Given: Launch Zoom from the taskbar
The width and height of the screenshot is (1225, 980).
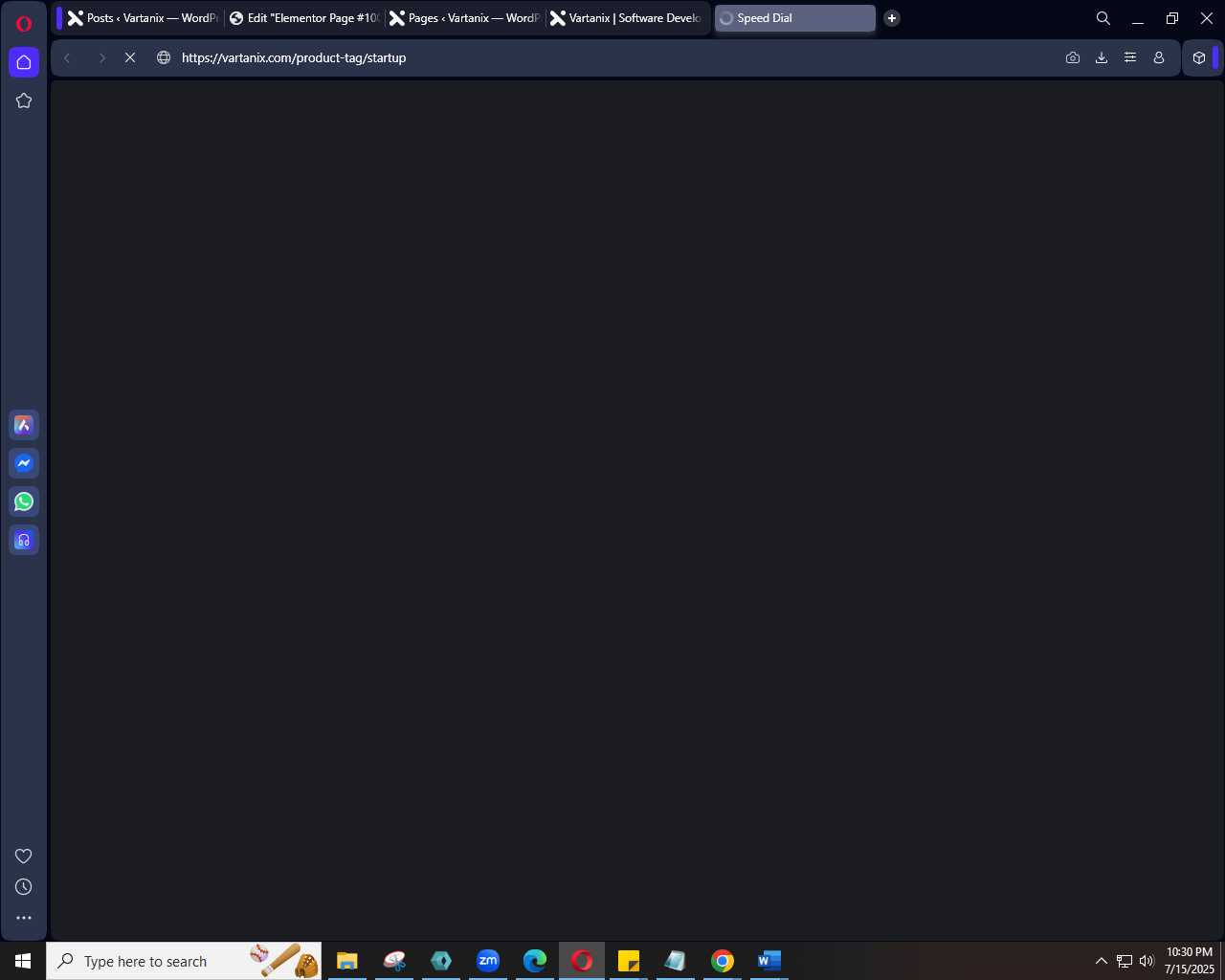Looking at the screenshot, I should pyautogui.click(x=488, y=961).
